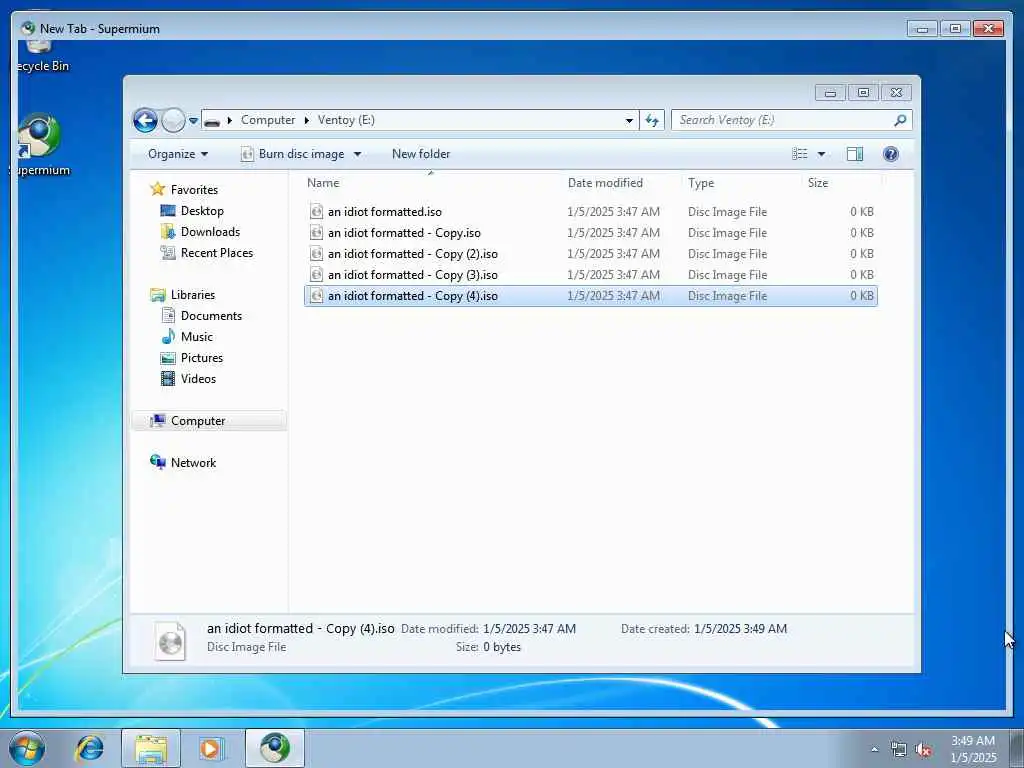Open the Pictures library

(x=202, y=357)
